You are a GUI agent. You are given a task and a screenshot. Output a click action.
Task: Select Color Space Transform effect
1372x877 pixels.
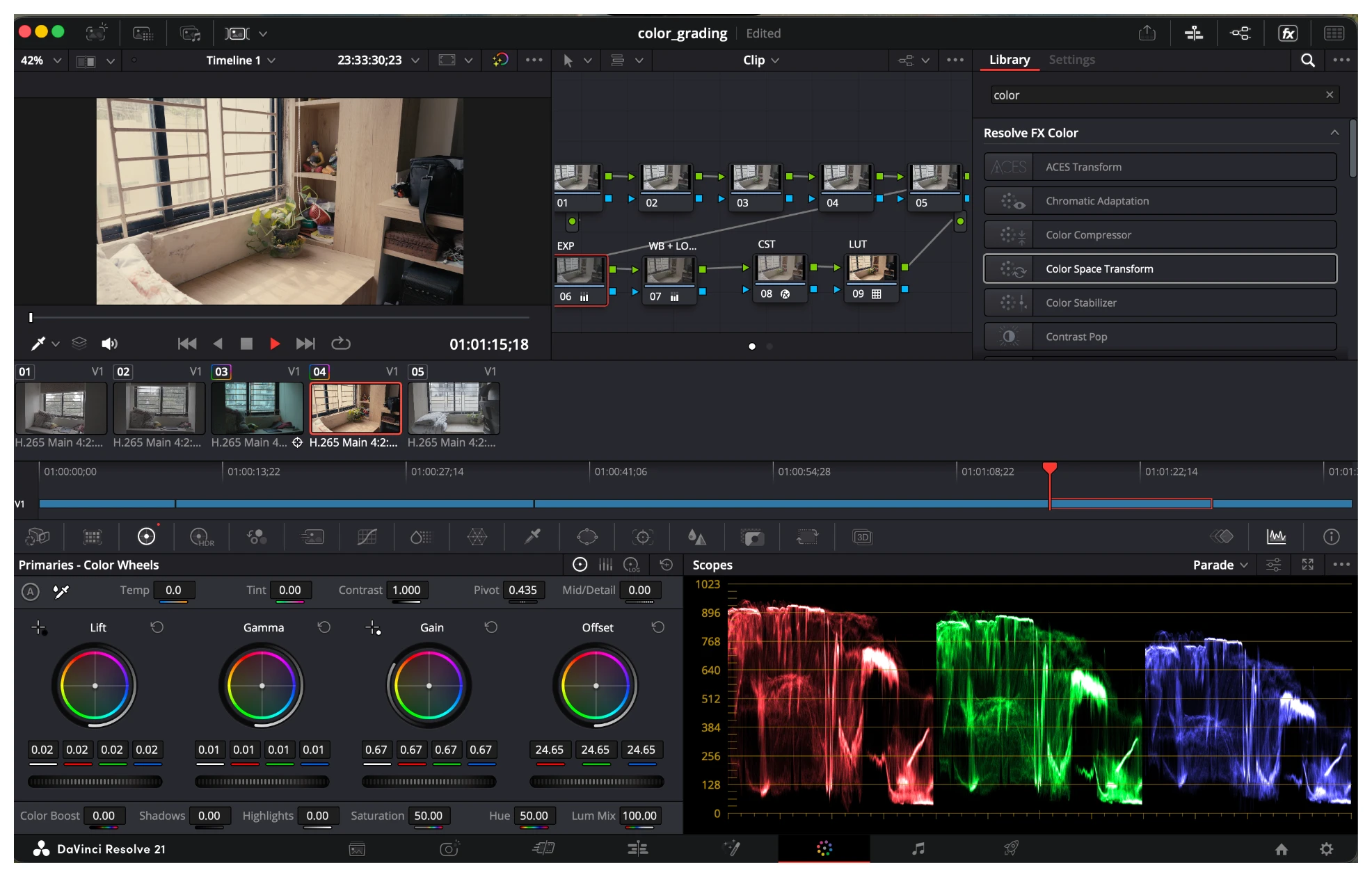tap(1160, 269)
